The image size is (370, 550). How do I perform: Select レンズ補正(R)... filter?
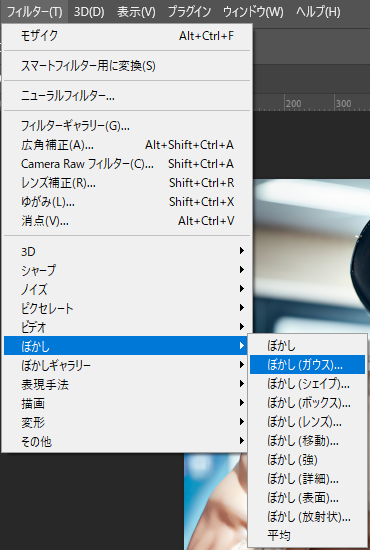click(x=127, y=182)
